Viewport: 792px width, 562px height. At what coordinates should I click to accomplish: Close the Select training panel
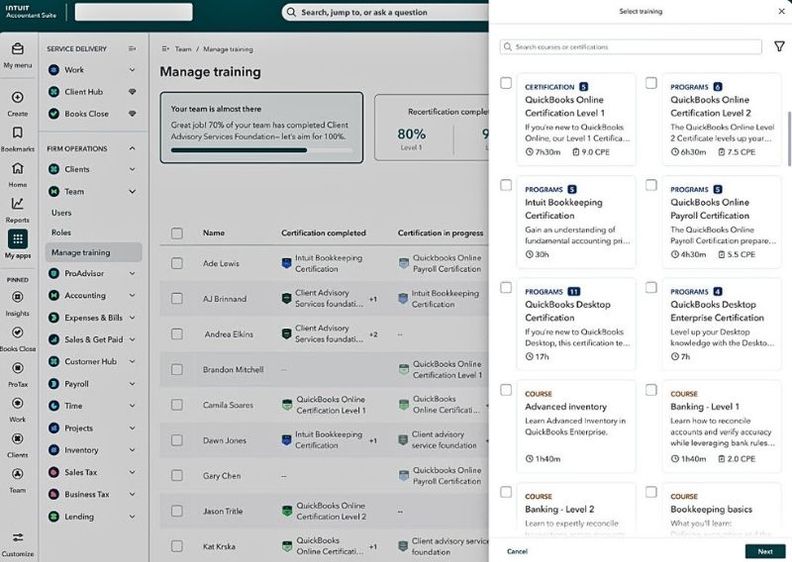pos(781,11)
